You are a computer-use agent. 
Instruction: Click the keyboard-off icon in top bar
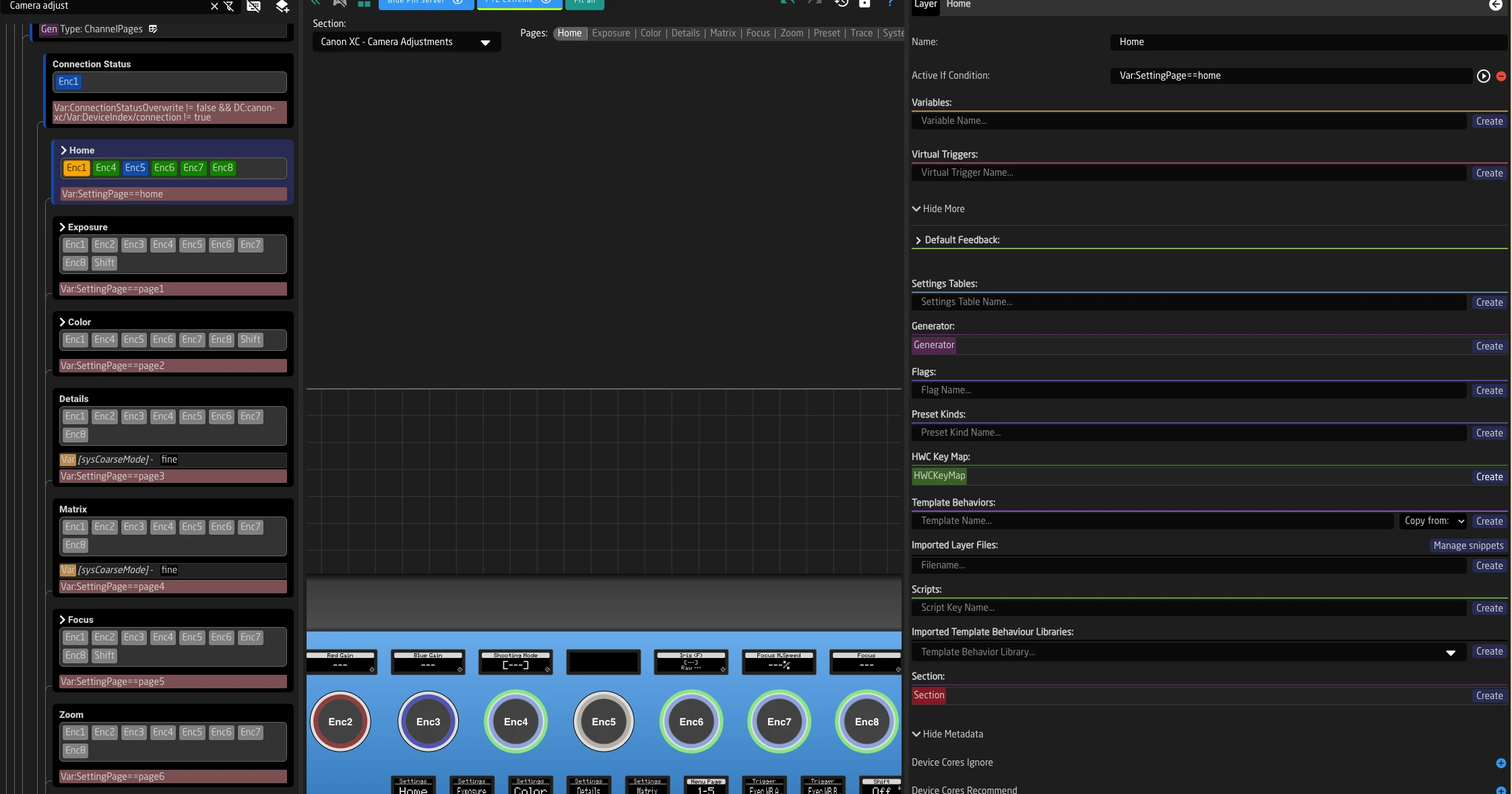coord(253,6)
